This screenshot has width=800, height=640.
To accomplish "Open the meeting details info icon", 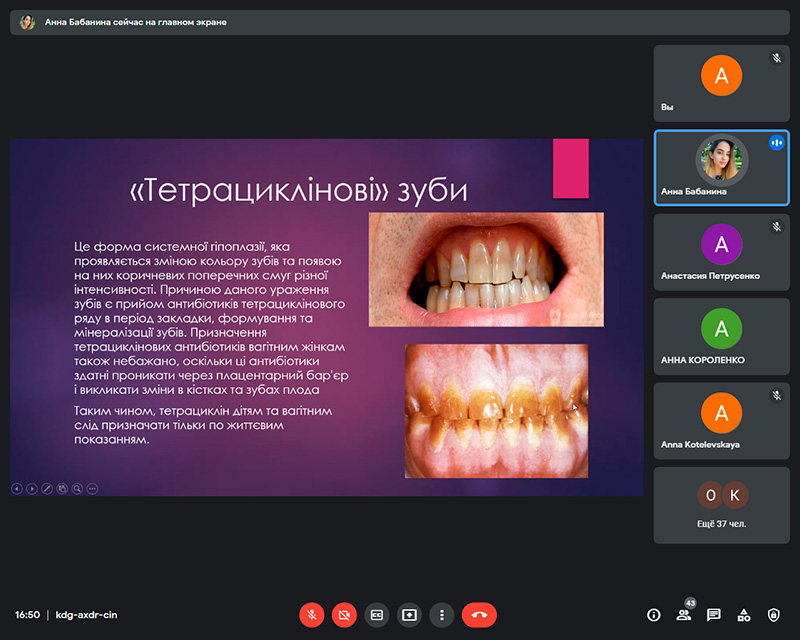I will 654,615.
